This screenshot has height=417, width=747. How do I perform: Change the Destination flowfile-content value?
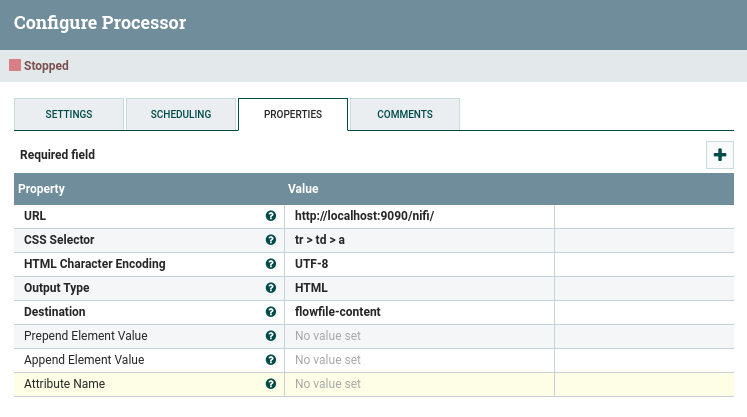click(x=419, y=312)
